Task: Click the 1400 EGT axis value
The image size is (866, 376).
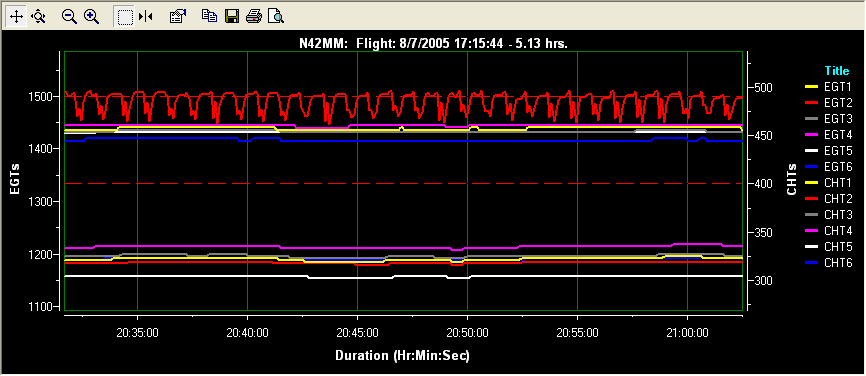Action: pos(40,149)
